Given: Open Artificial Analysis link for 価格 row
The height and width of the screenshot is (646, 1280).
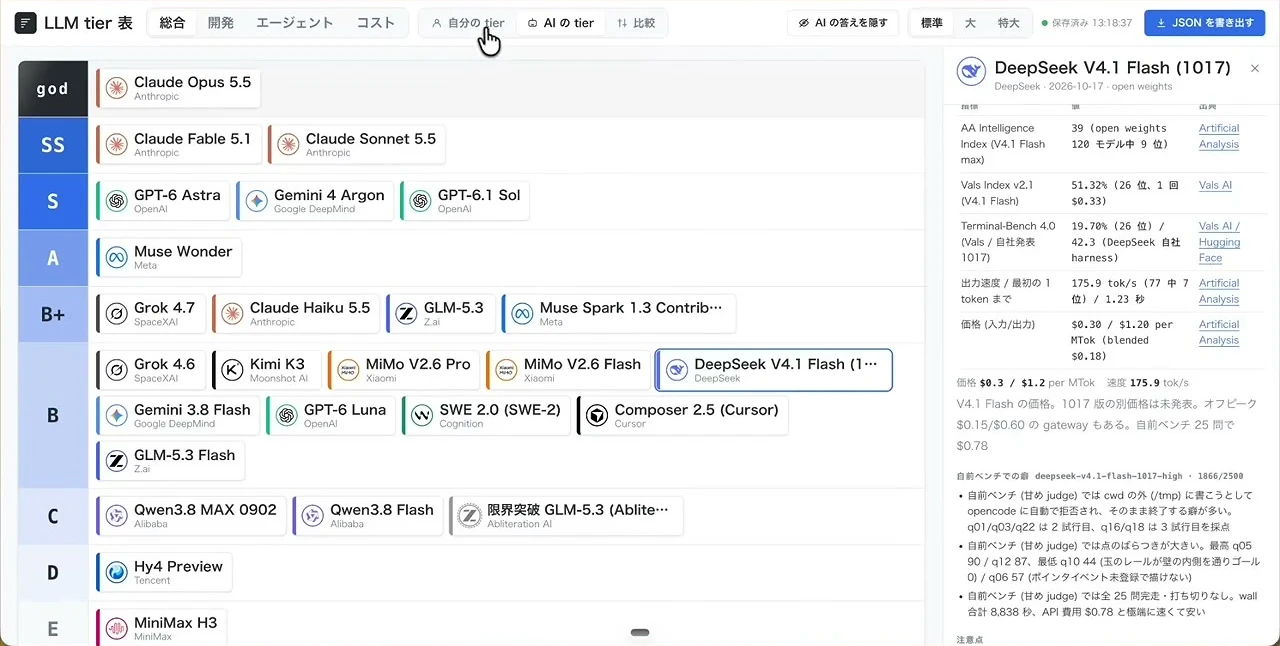Looking at the screenshot, I should click(1219, 332).
